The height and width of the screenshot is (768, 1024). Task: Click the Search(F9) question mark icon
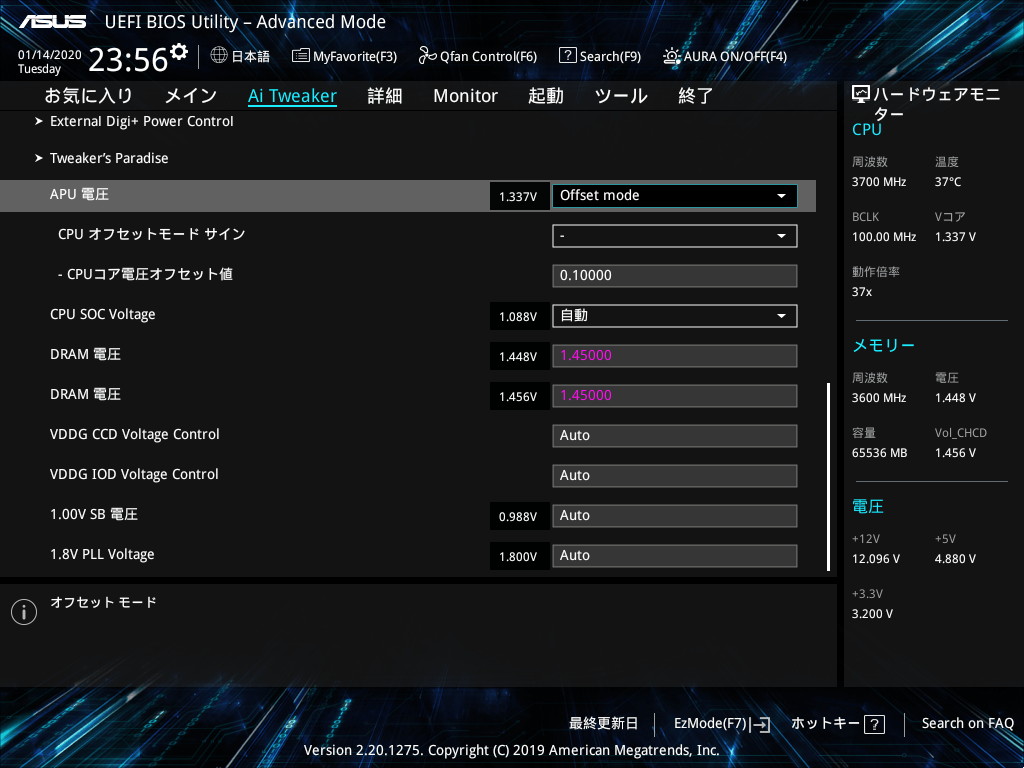pos(568,56)
